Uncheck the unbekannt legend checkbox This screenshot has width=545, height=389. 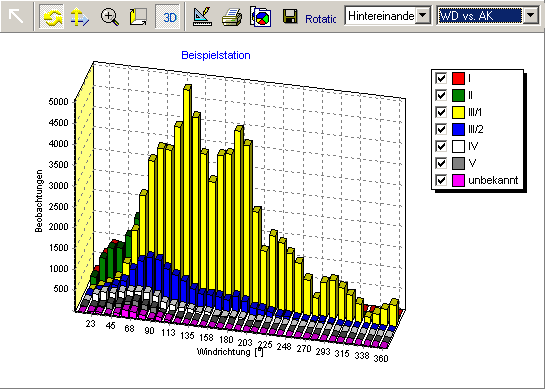[x=441, y=180]
